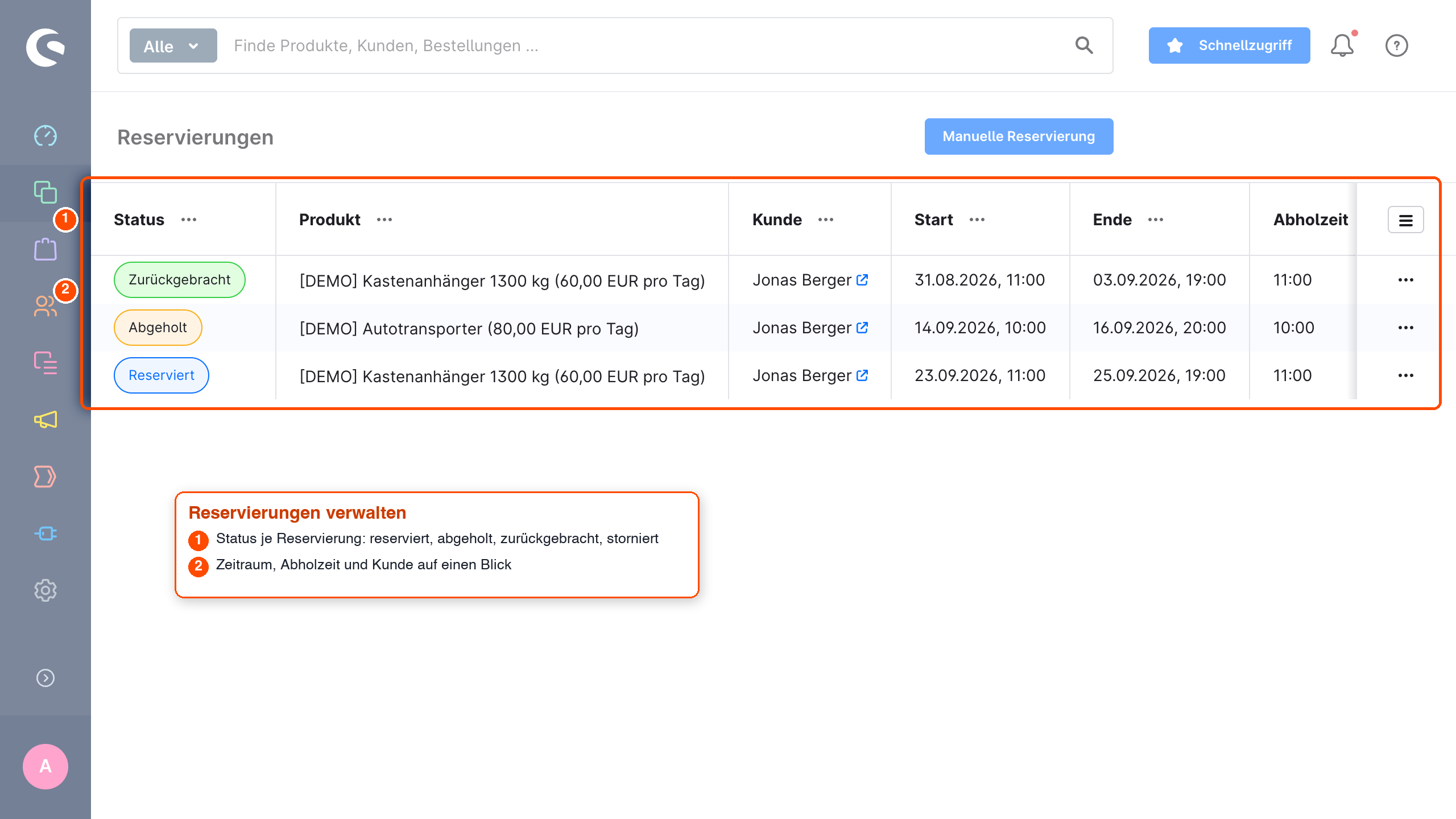Open the pink tag-shaped sidebar icon

coord(45,477)
